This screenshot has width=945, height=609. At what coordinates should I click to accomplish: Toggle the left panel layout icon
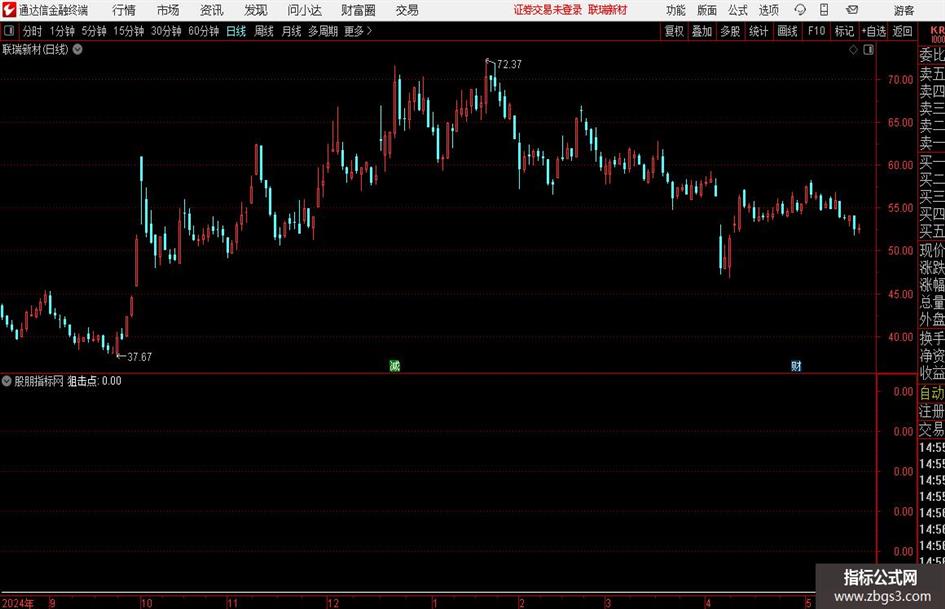tap(9, 31)
